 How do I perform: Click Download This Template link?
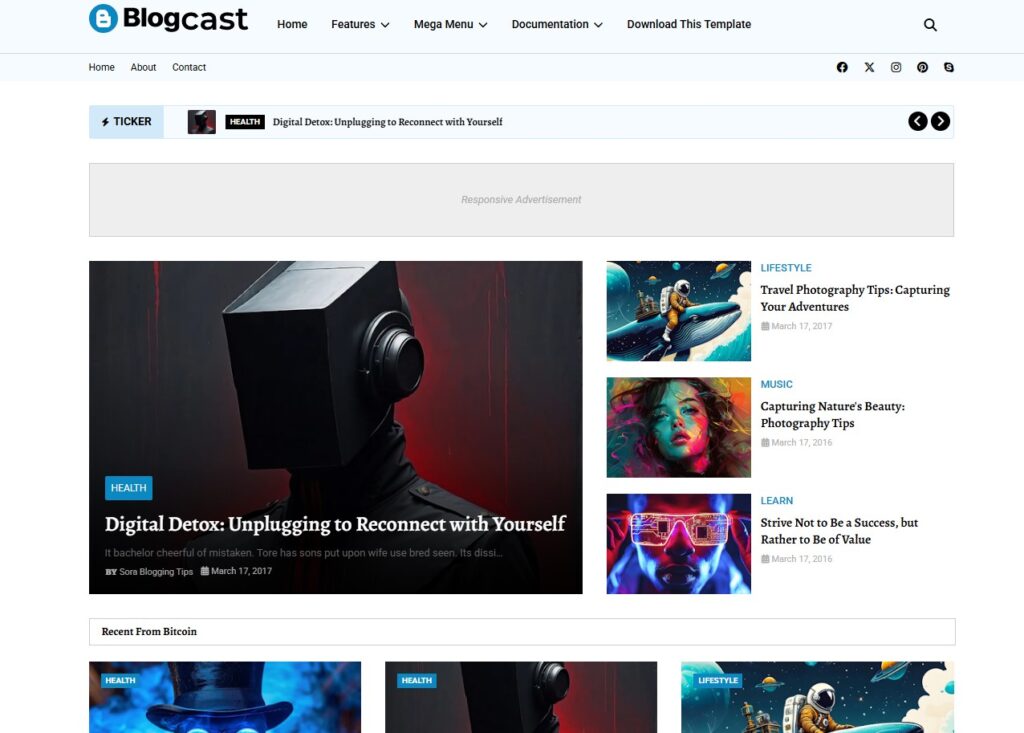tap(688, 24)
